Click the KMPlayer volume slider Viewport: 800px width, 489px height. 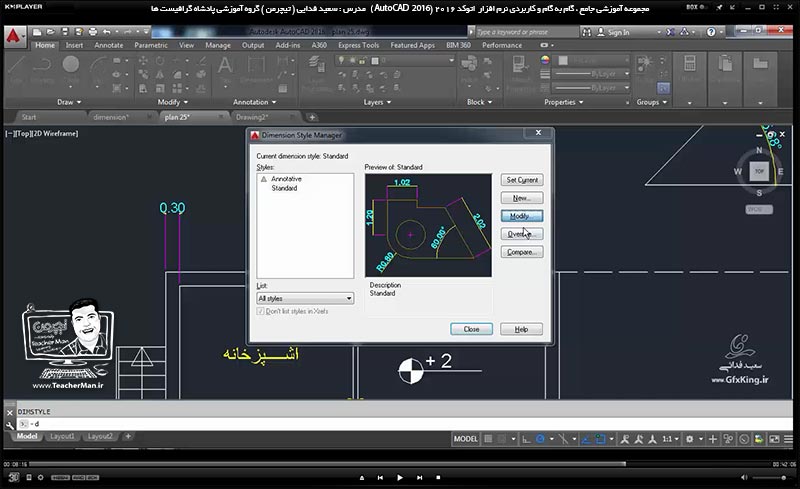coord(770,478)
